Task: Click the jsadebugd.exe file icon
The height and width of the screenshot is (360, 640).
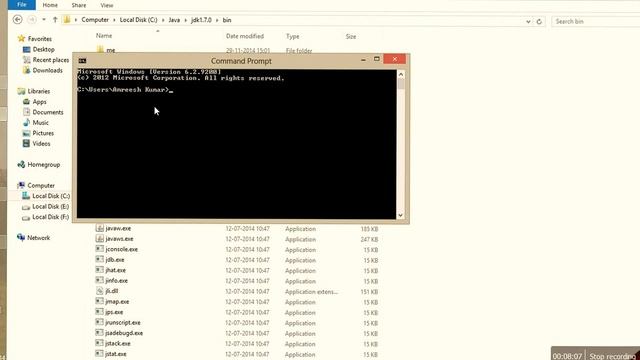Action: point(99,333)
